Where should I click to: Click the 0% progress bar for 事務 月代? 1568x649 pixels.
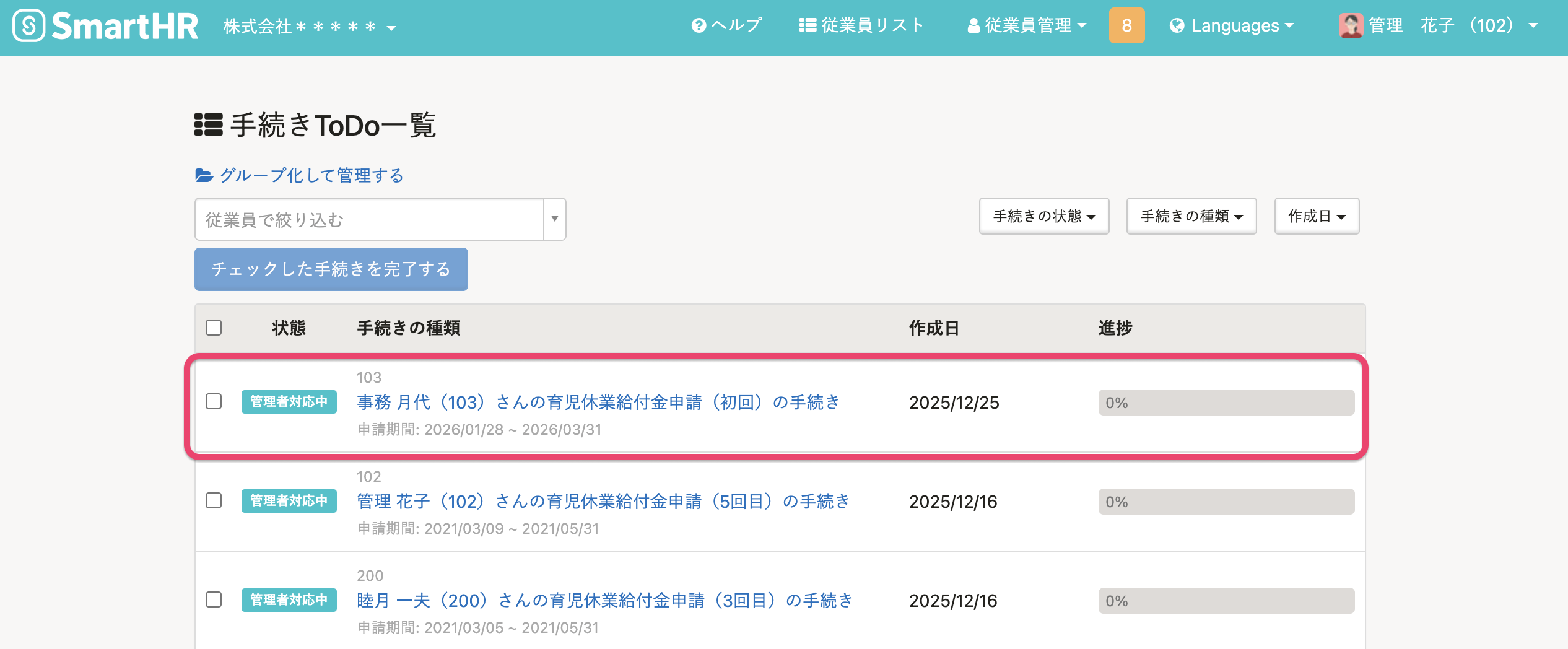coord(1226,403)
